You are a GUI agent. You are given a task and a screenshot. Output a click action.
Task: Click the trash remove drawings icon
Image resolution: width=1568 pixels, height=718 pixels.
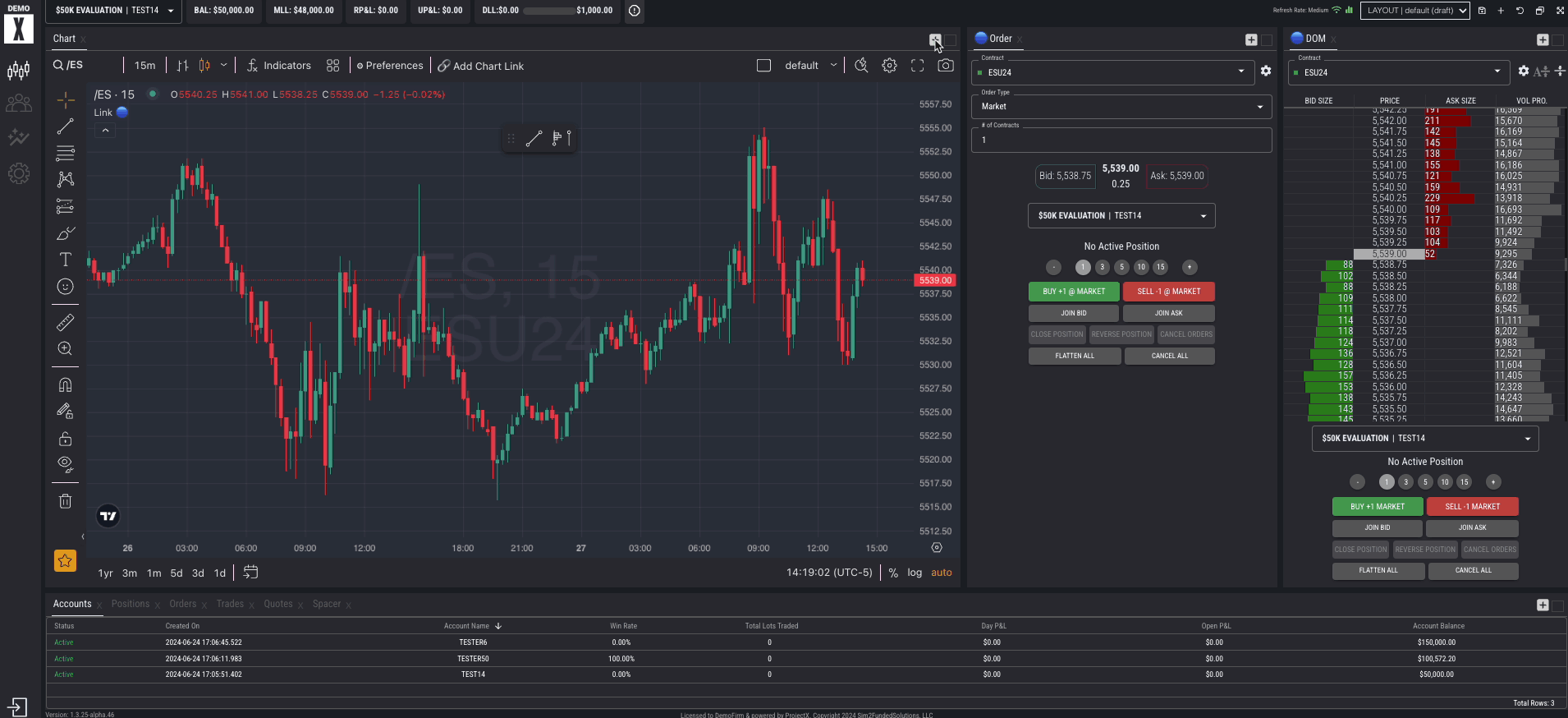coord(66,501)
